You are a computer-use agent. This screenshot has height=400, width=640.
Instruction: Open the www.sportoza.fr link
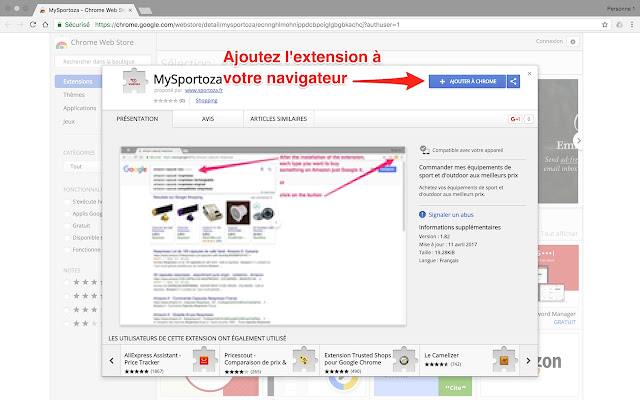pyautogui.click(x=204, y=90)
